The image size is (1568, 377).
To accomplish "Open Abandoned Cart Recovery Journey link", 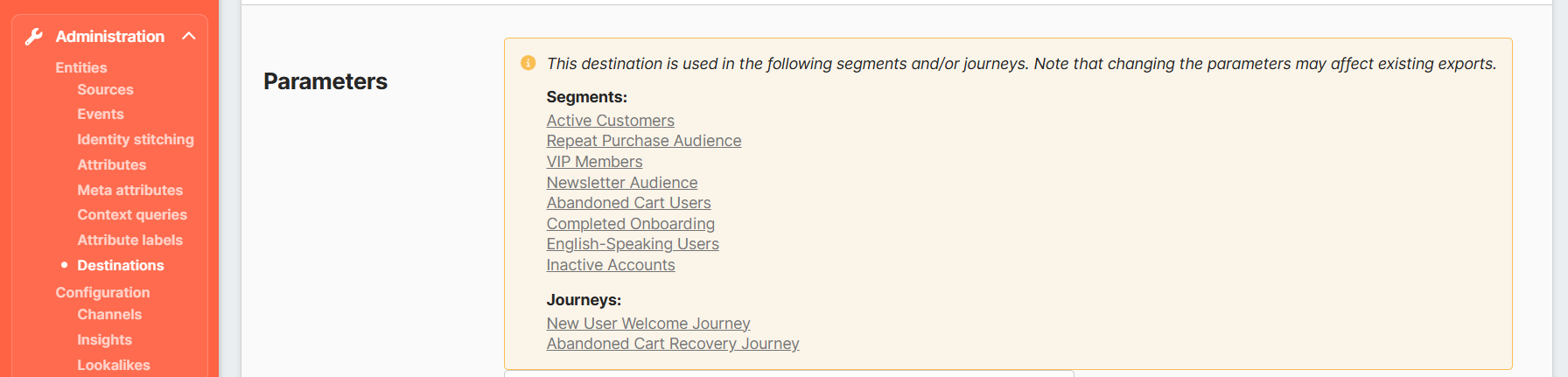I will 672,344.
